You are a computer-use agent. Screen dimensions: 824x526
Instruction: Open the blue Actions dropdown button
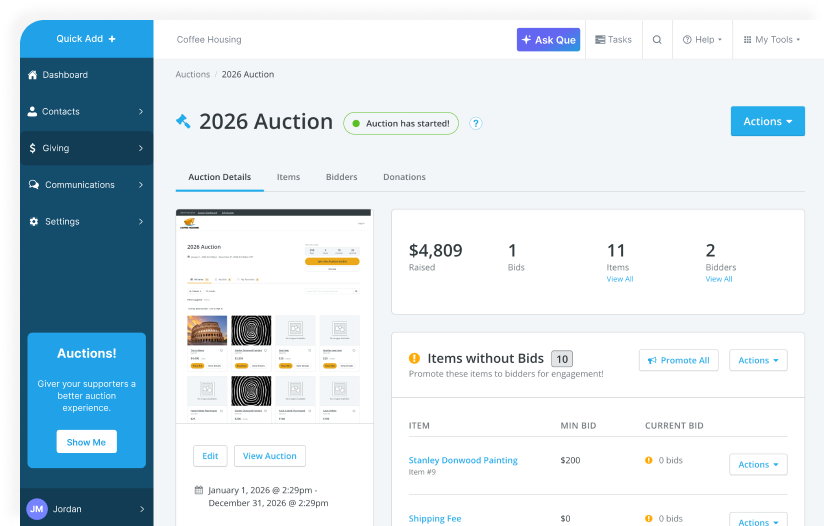[x=767, y=122]
